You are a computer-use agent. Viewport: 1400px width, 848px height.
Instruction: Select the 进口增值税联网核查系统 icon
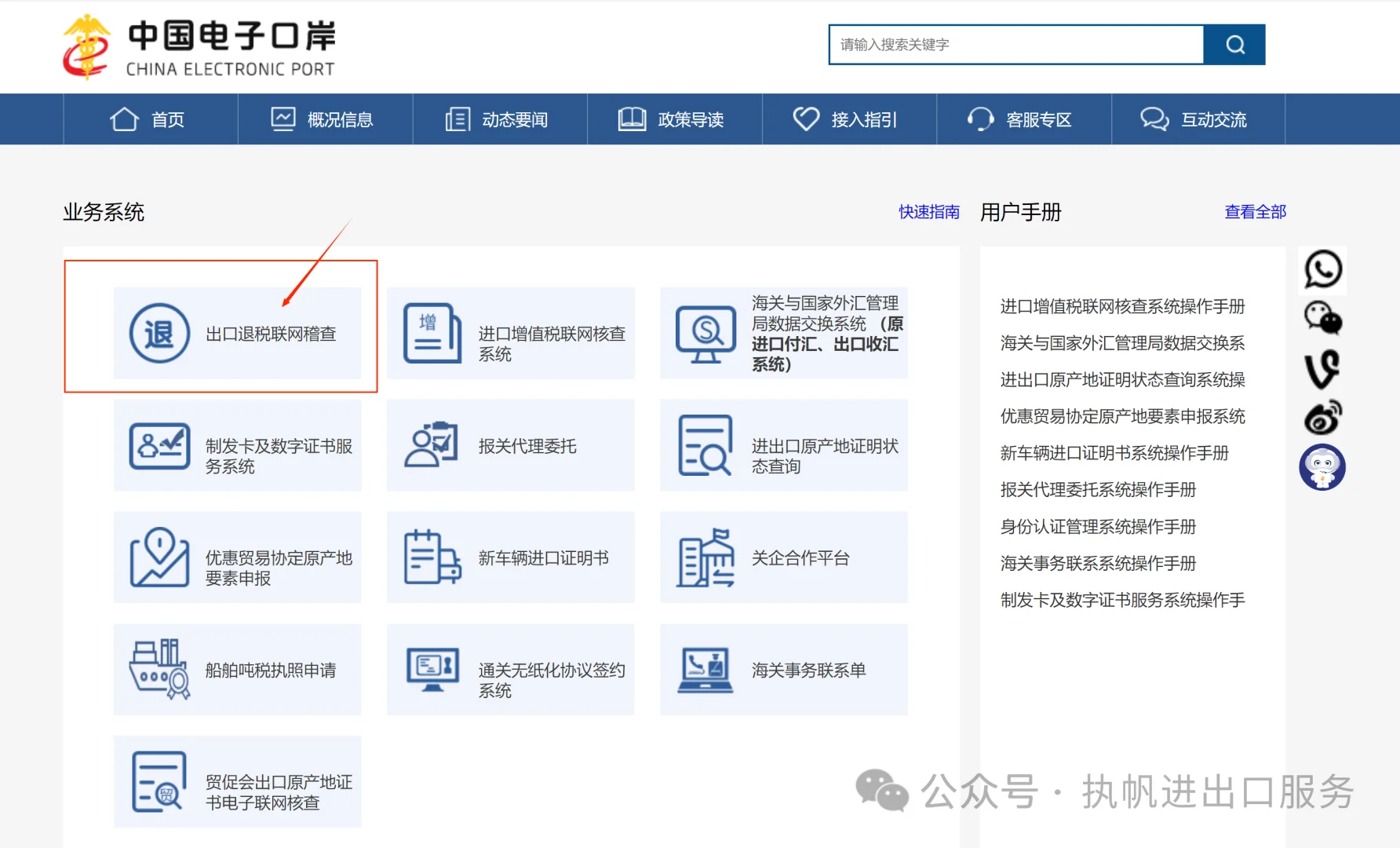point(510,333)
